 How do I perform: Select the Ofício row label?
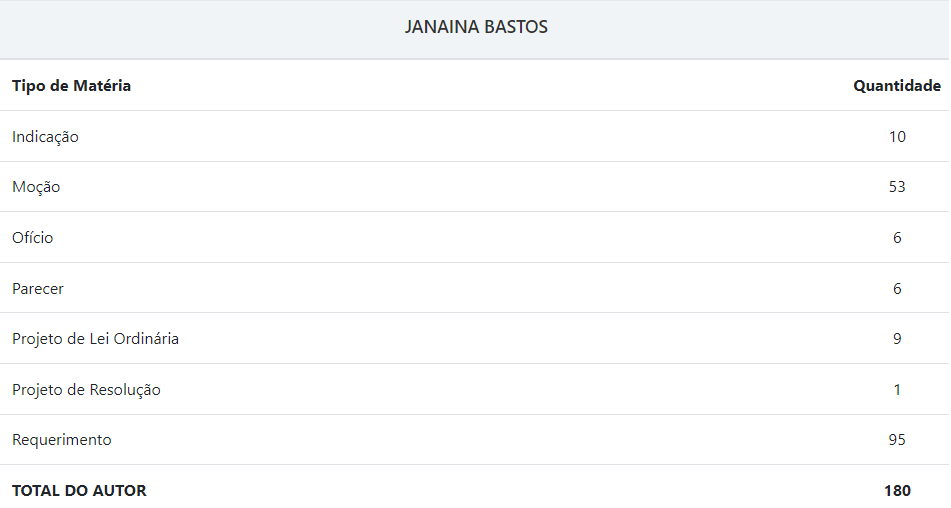(x=33, y=238)
